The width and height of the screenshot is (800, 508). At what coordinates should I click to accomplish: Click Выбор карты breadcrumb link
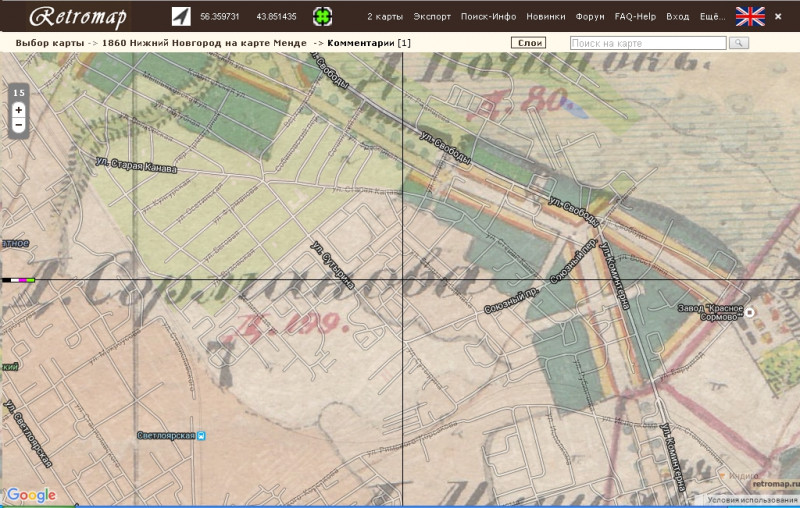coord(49,43)
